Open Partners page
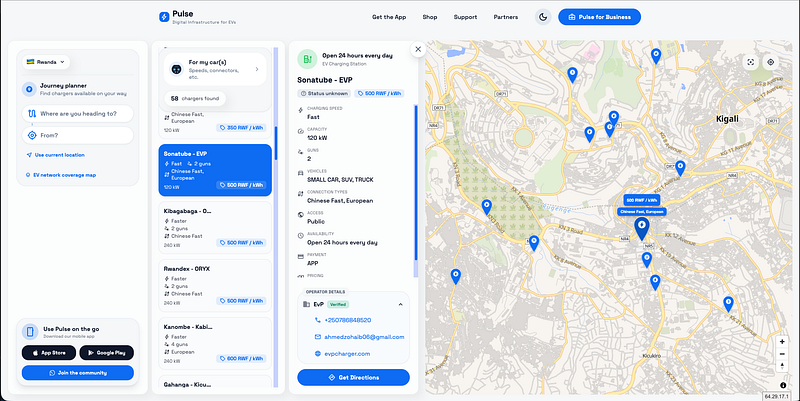800x401 pixels. (x=506, y=17)
